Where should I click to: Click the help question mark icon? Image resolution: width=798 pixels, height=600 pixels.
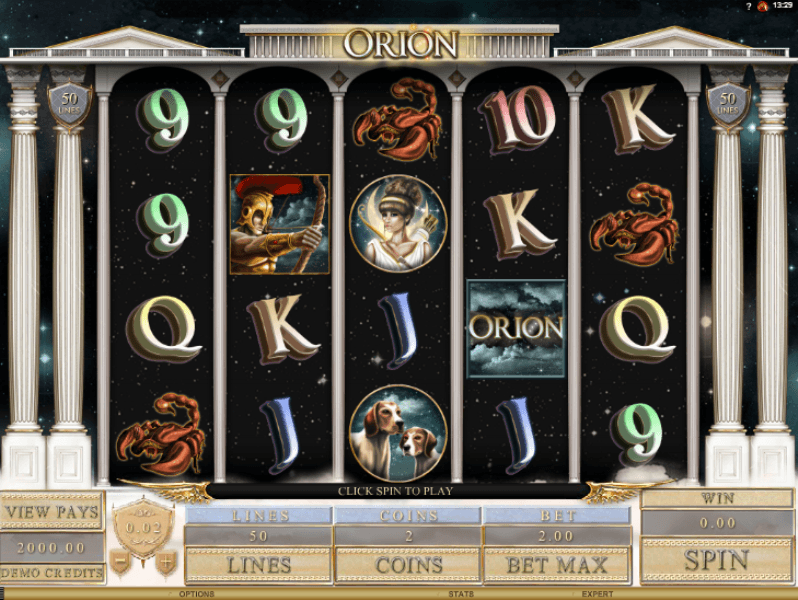click(x=748, y=7)
